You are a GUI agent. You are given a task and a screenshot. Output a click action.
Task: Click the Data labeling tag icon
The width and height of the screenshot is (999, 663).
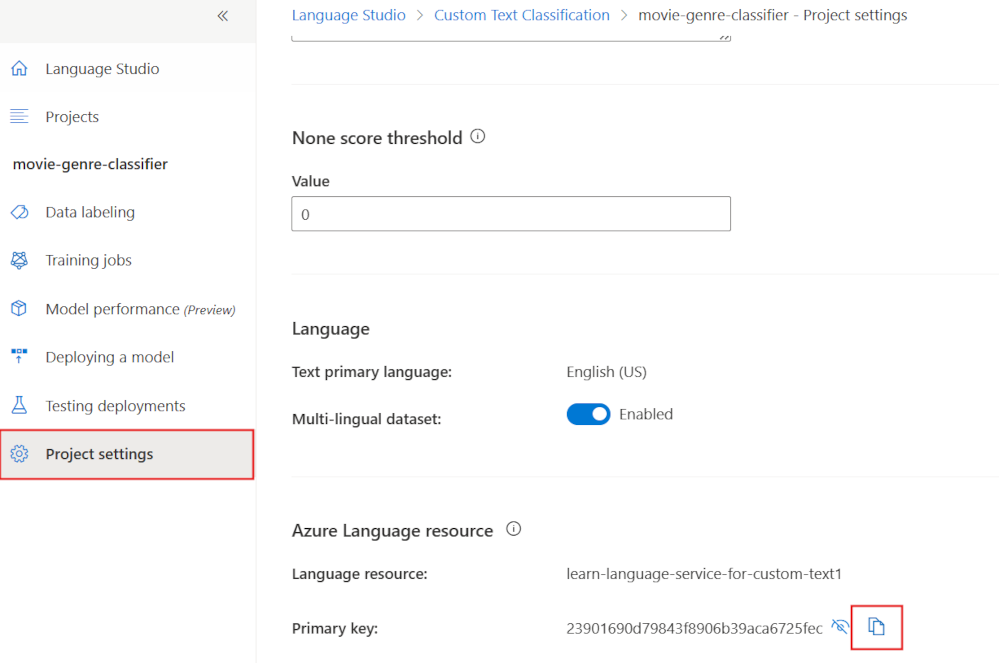pos(19,212)
